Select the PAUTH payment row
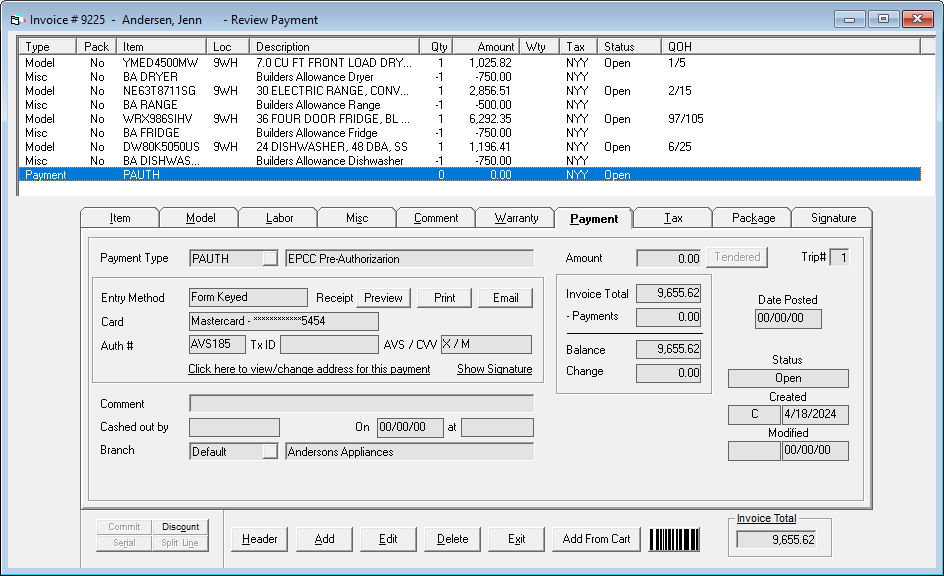 pyautogui.click(x=470, y=175)
